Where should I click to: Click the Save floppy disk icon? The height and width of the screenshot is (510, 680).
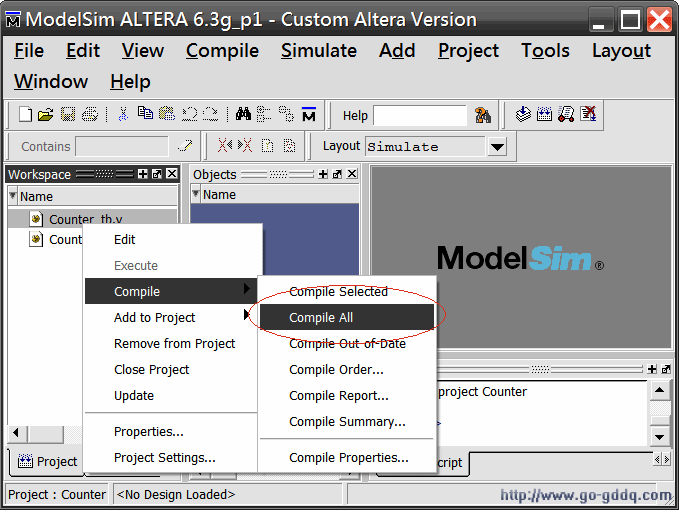(x=68, y=114)
